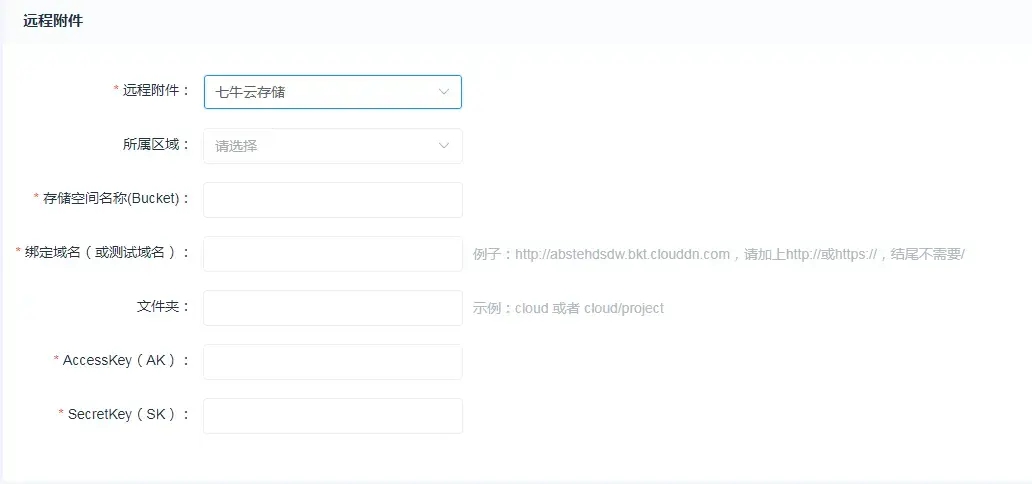Viewport: 1032px width, 484px height.
Task: Click the 示例 cloud/project folder hint text
Action: pyautogui.click(x=568, y=308)
